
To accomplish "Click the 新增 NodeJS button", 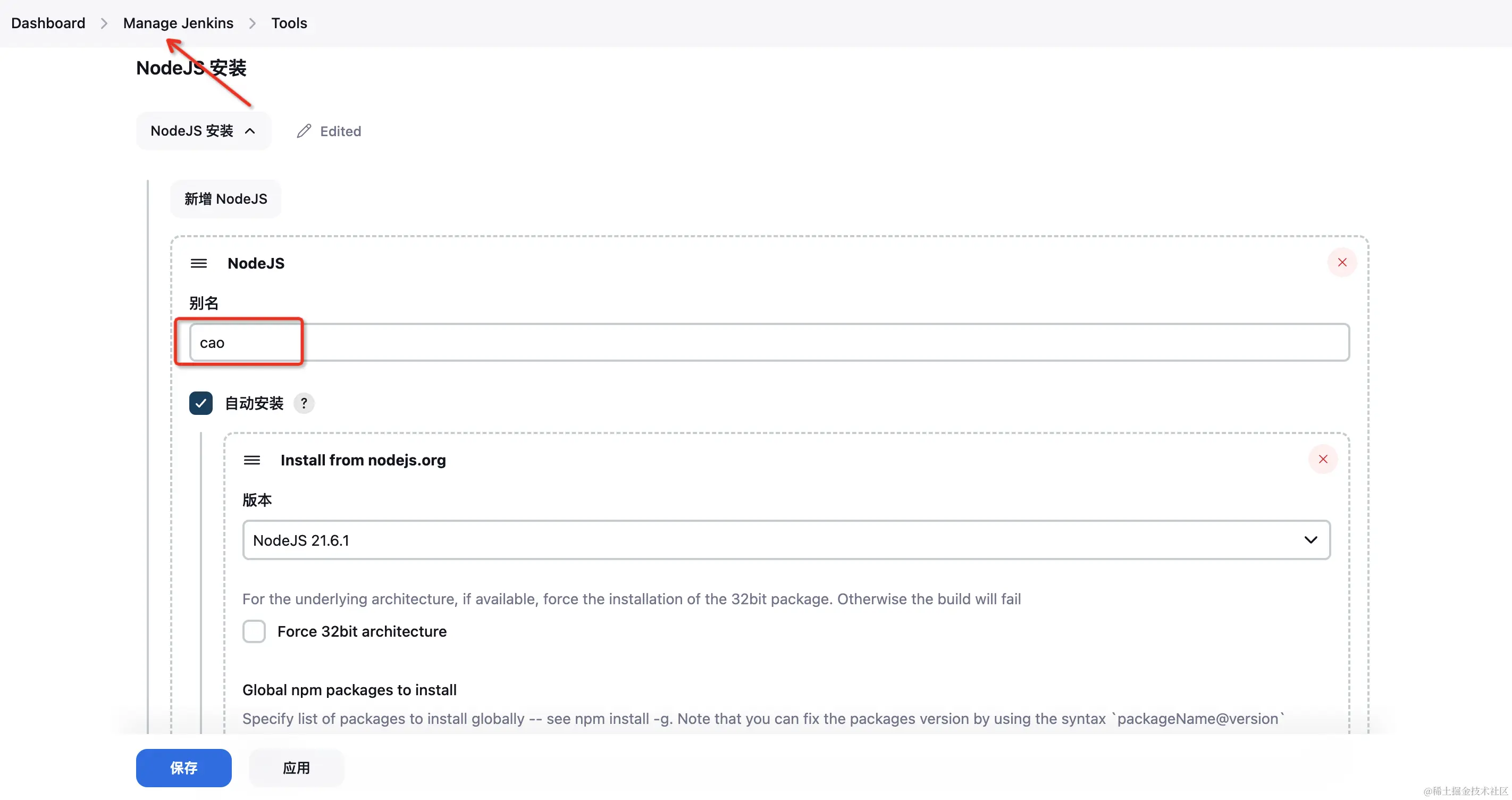I will coord(225,199).
